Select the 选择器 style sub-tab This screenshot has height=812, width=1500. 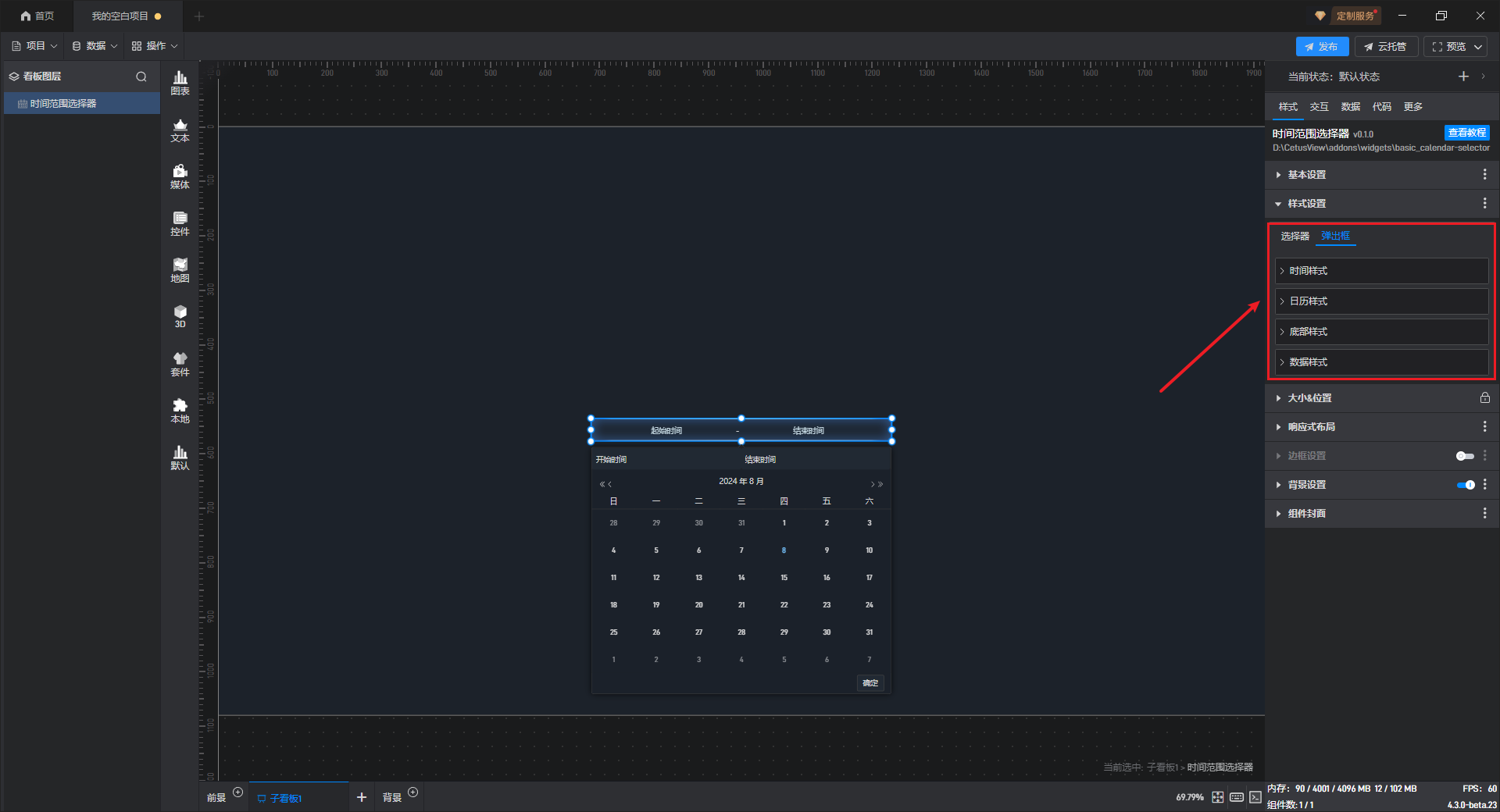click(1295, 236)
